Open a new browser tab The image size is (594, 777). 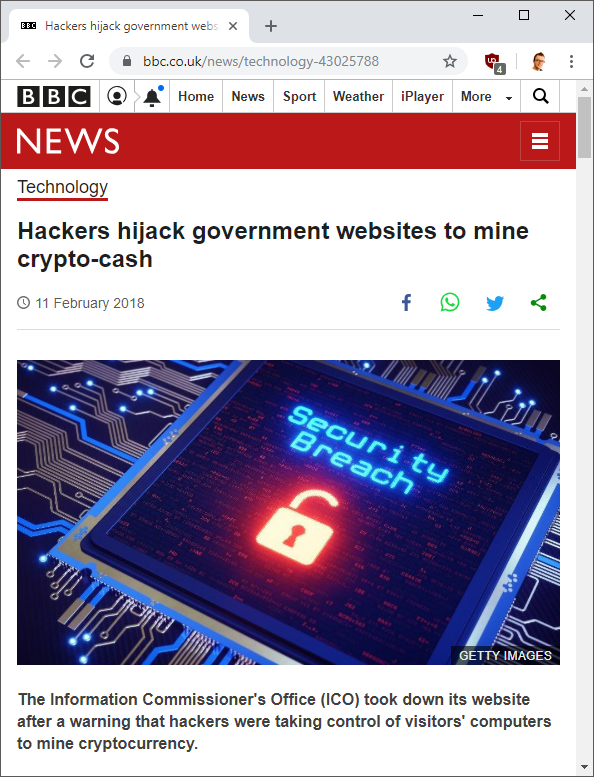tap(270, 26)
